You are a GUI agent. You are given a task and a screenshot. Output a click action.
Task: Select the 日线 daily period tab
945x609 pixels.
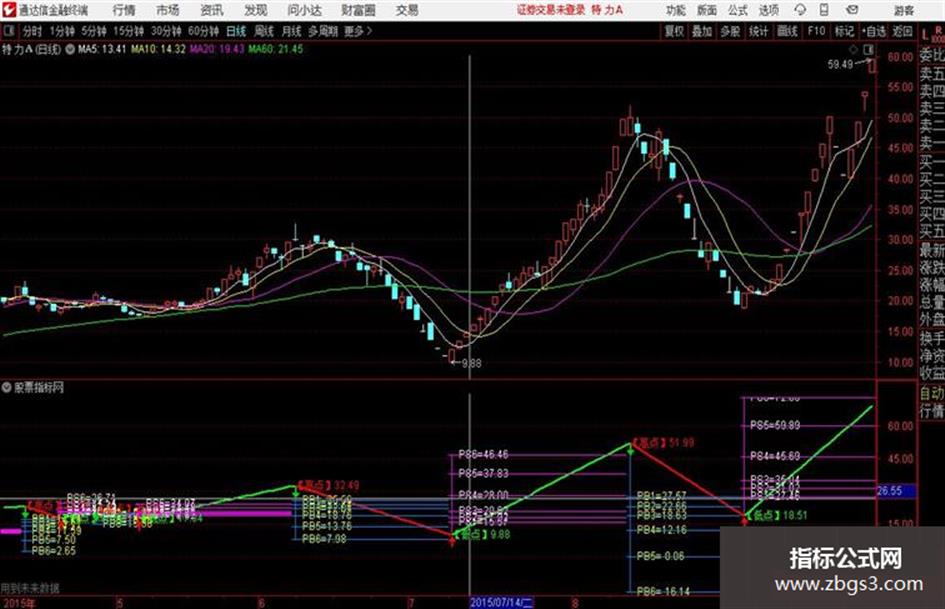coord(236,31)
